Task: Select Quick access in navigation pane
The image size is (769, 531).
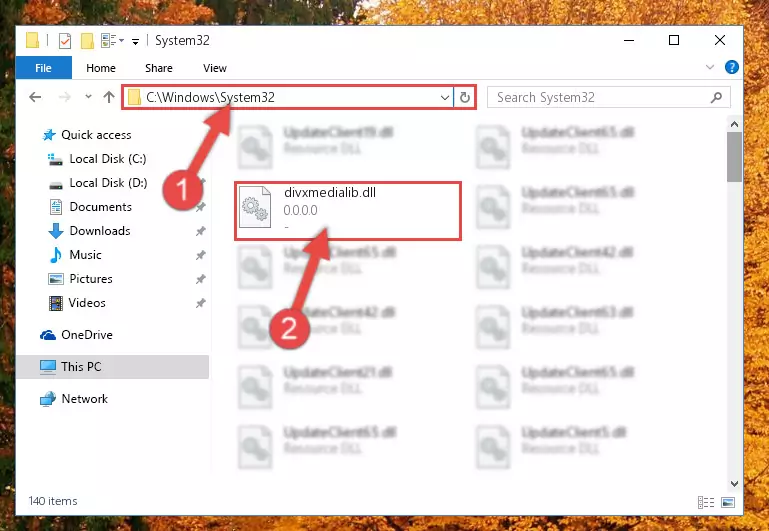Action: click(x=96, y=135)
